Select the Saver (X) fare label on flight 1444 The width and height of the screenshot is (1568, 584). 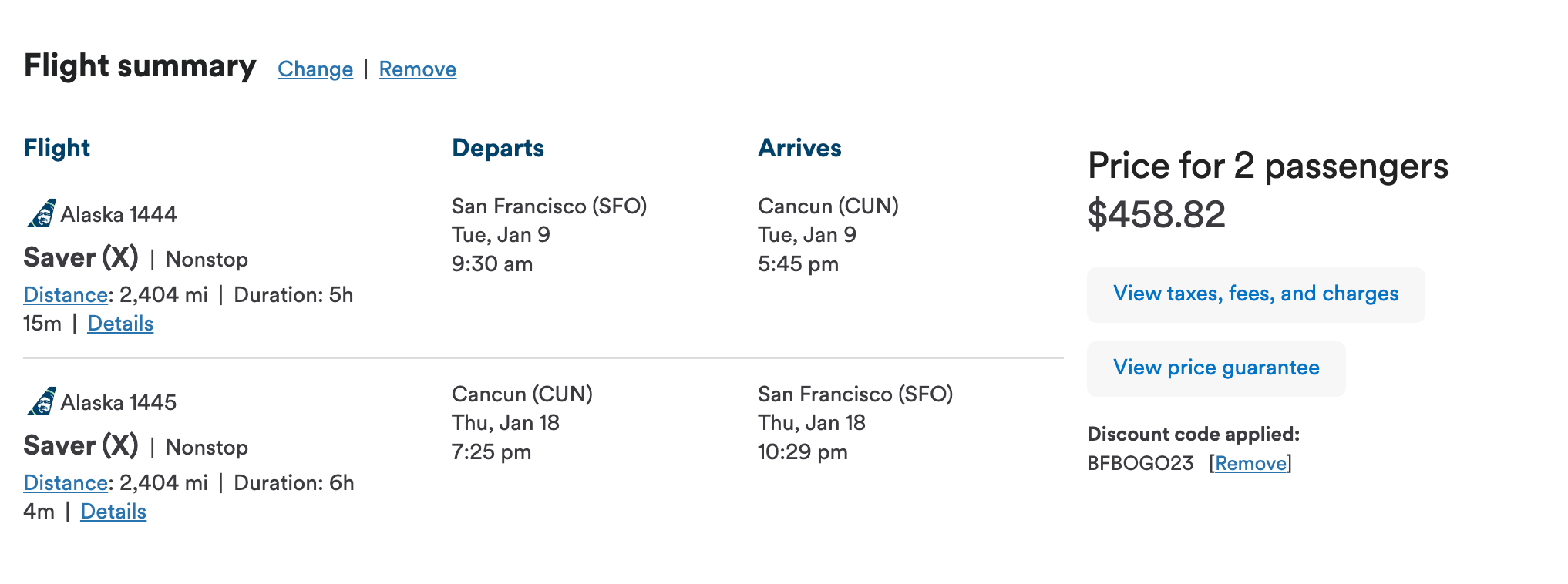(x=79, y=257)
